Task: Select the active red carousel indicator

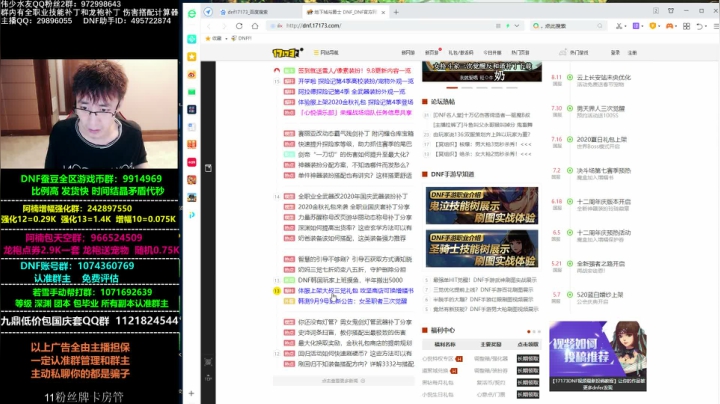Action: 452,87
